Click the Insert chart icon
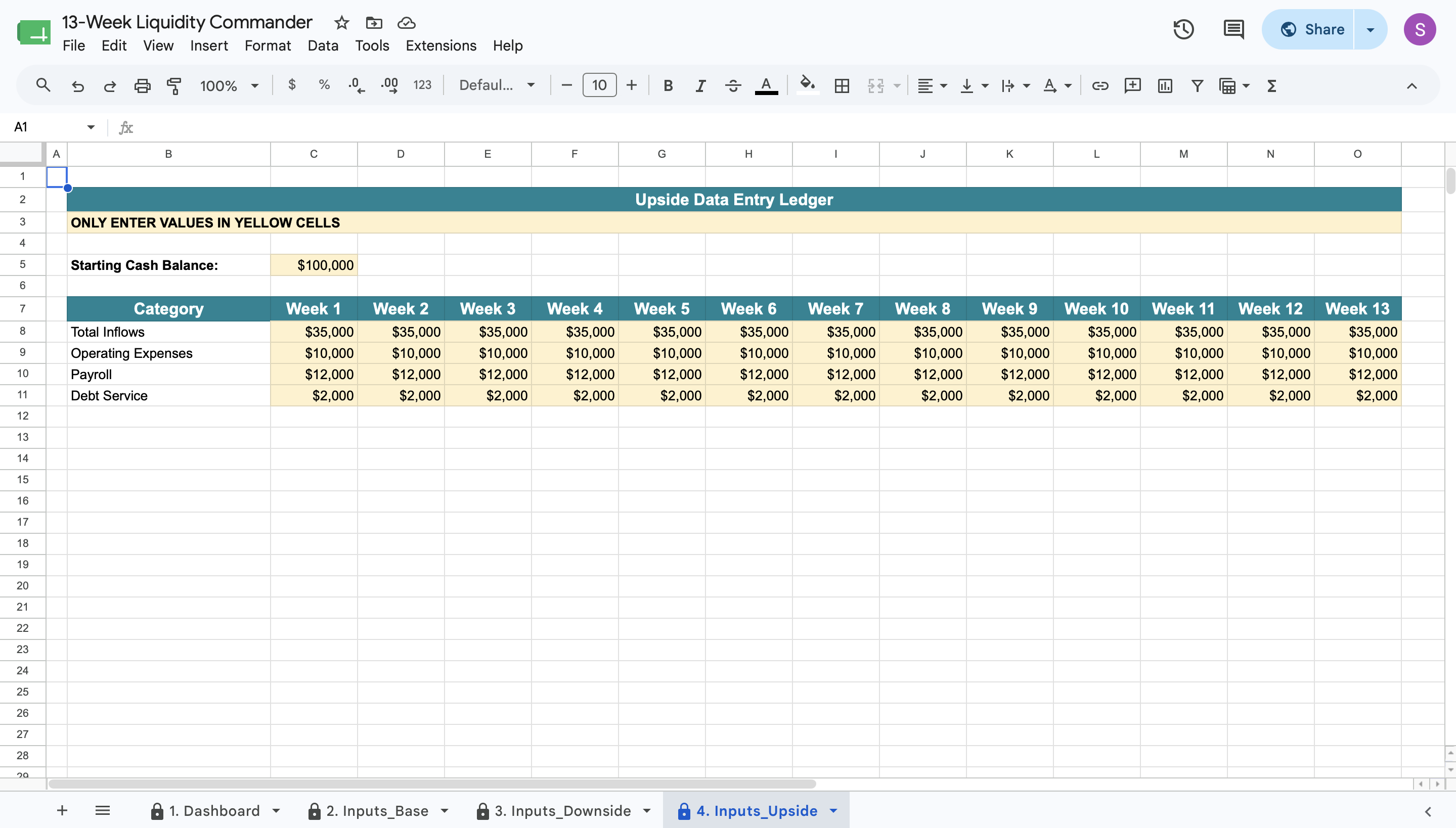The width and height of the screenshot is (1456, 828). 1165,85
